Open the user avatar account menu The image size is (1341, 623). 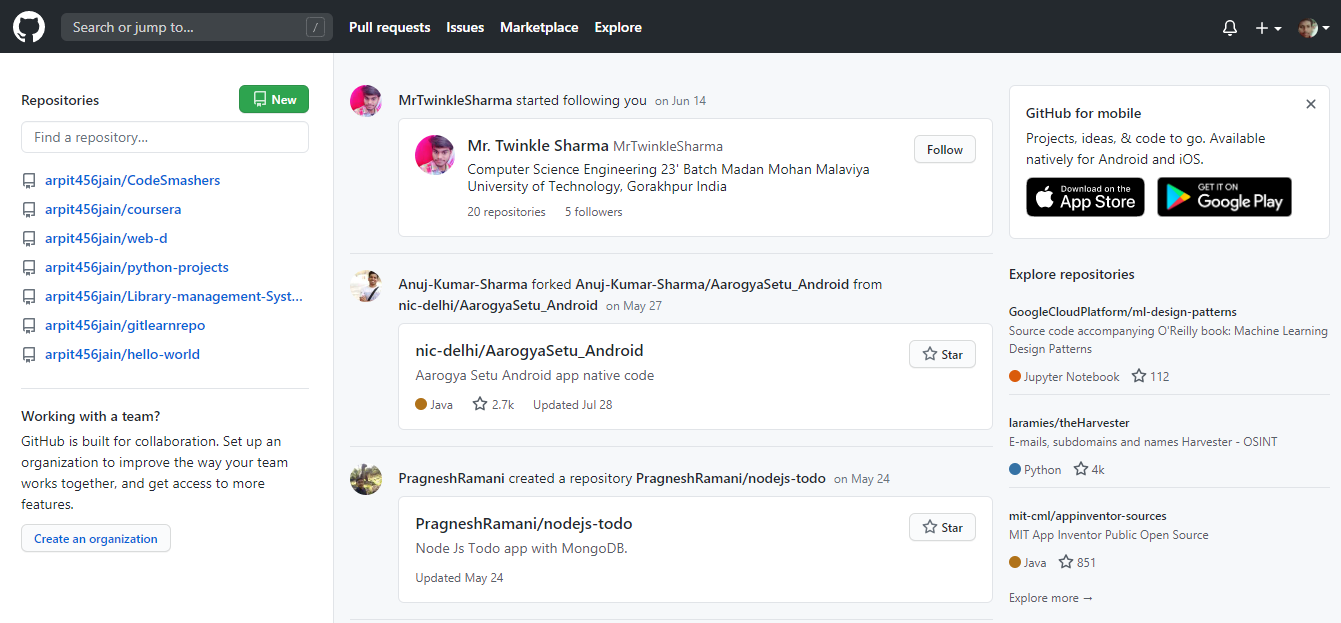pos(1313,28)
